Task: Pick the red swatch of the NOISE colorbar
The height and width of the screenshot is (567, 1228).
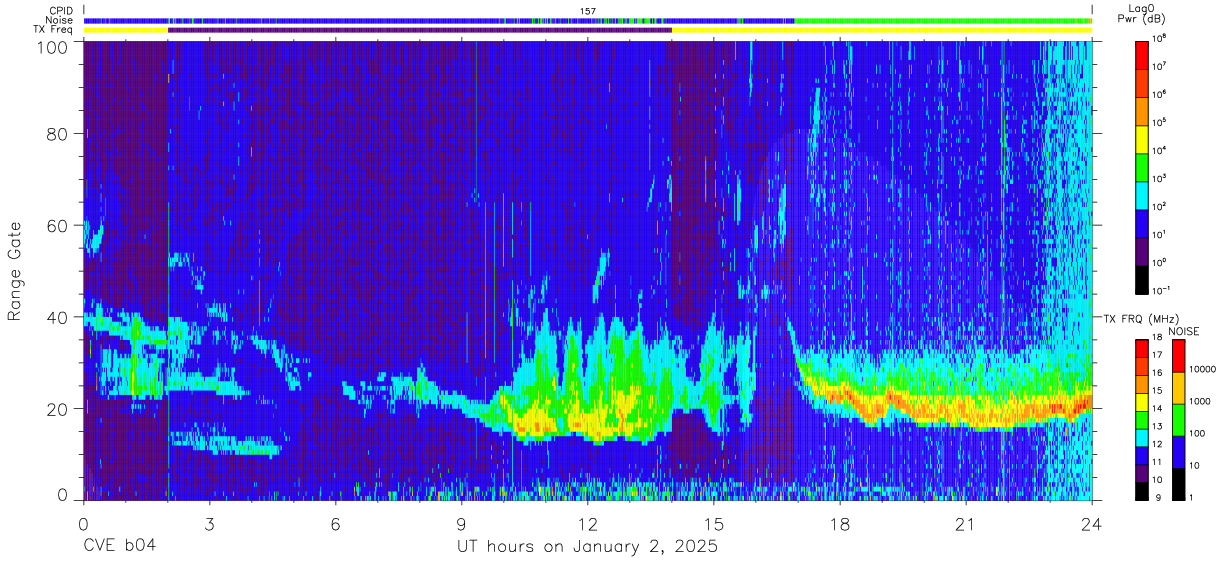Action: 1178,356
